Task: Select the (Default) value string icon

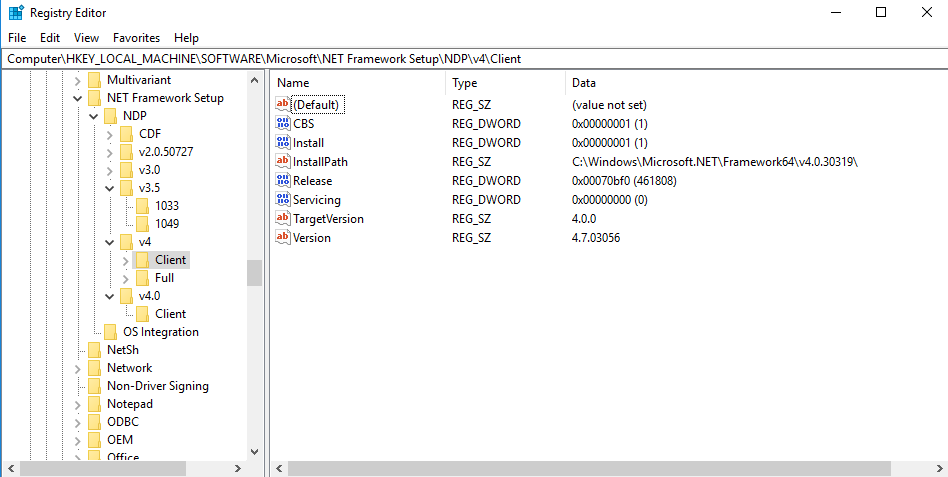Action: pos(282,104)
